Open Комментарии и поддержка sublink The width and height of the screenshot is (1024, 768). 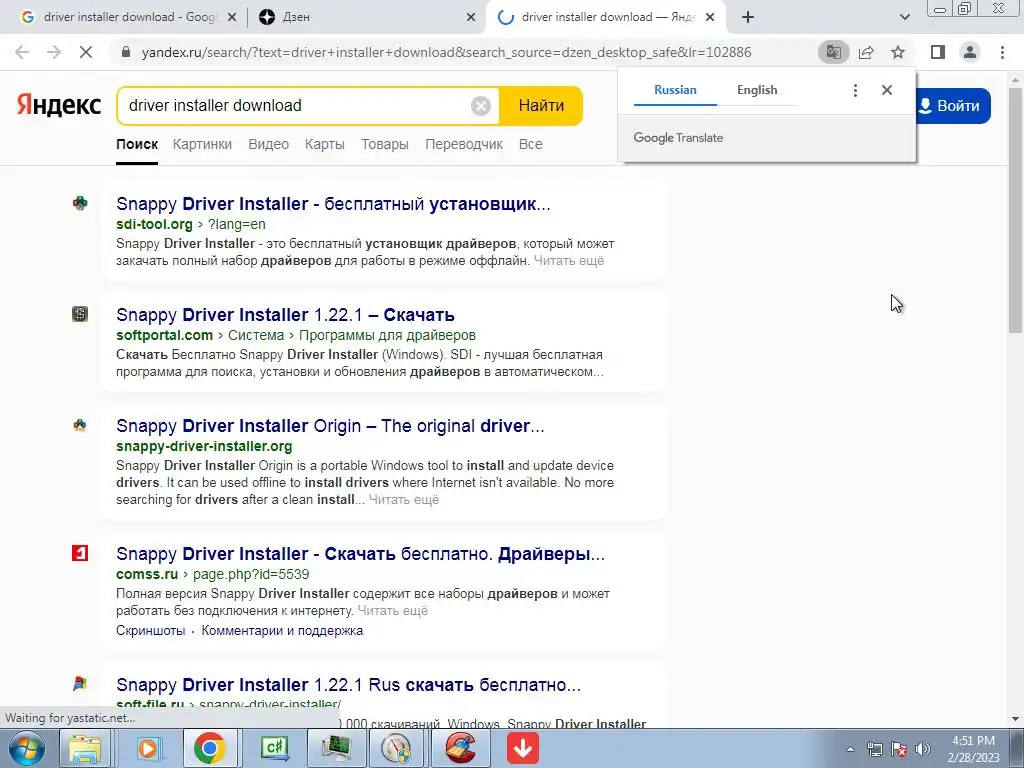(x=282, y=631)
